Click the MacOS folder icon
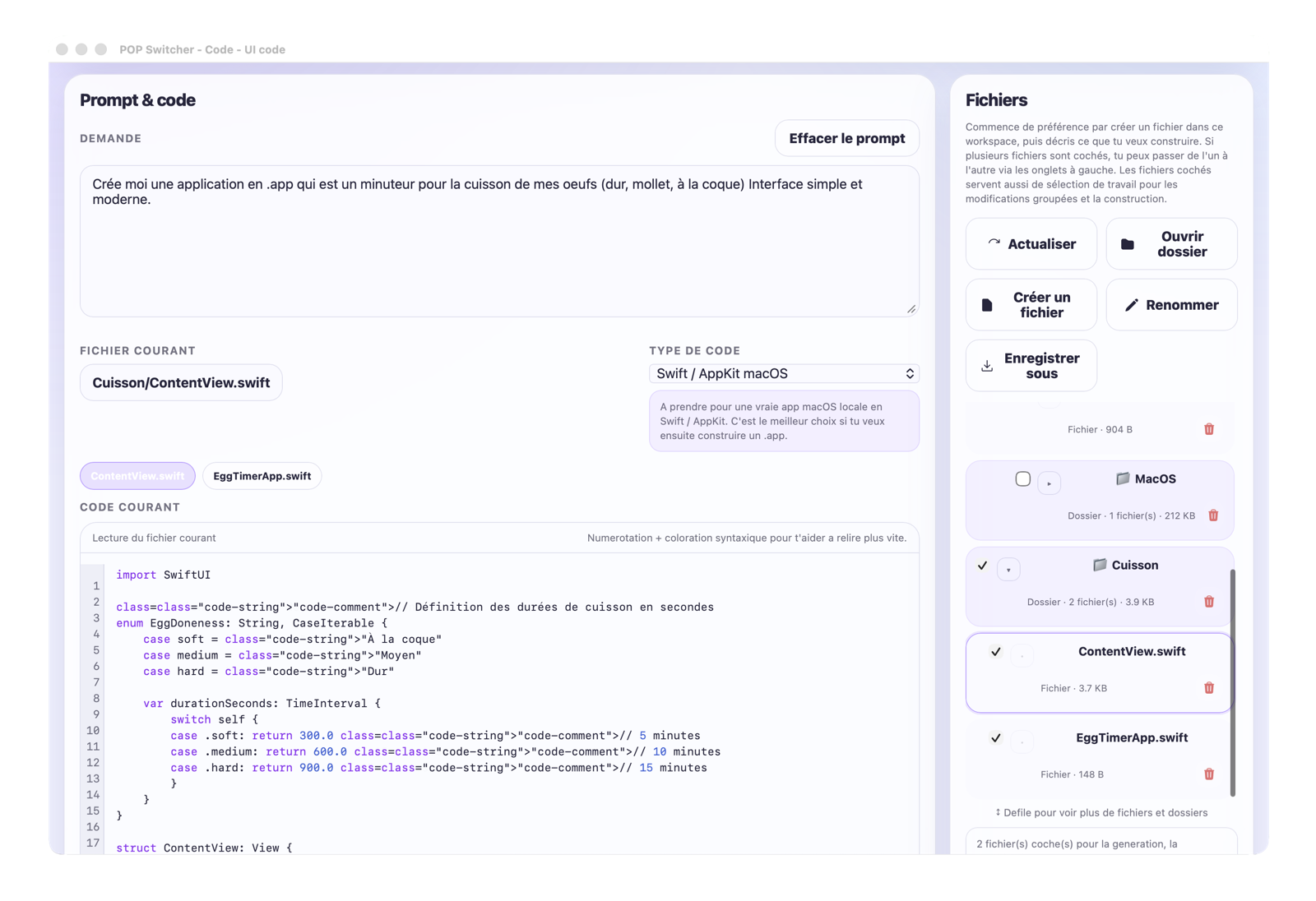This screenshot has height=901, width=1316. (x=1122, y=478)
